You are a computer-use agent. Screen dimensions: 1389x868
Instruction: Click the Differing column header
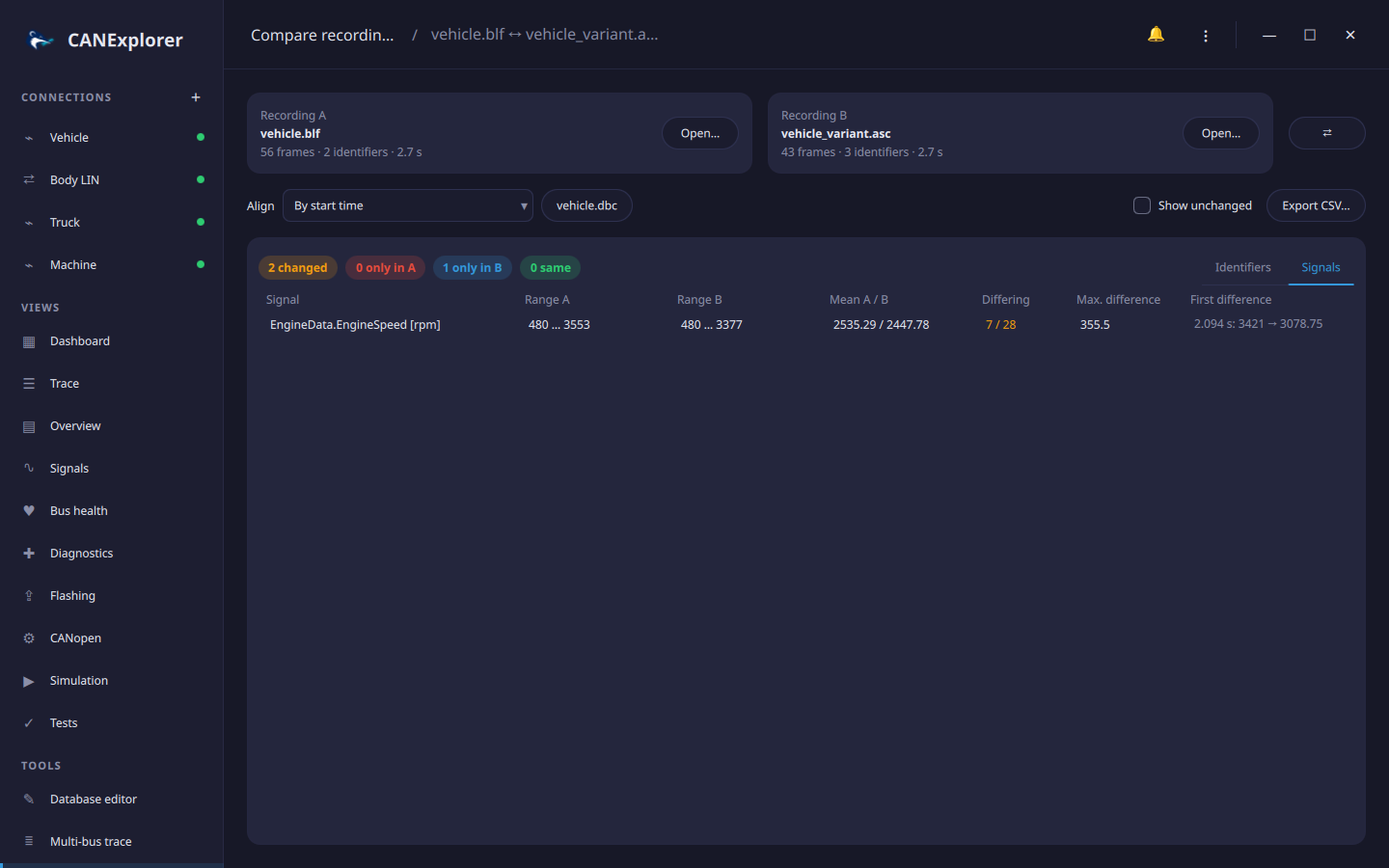(x=1006, y=300)
